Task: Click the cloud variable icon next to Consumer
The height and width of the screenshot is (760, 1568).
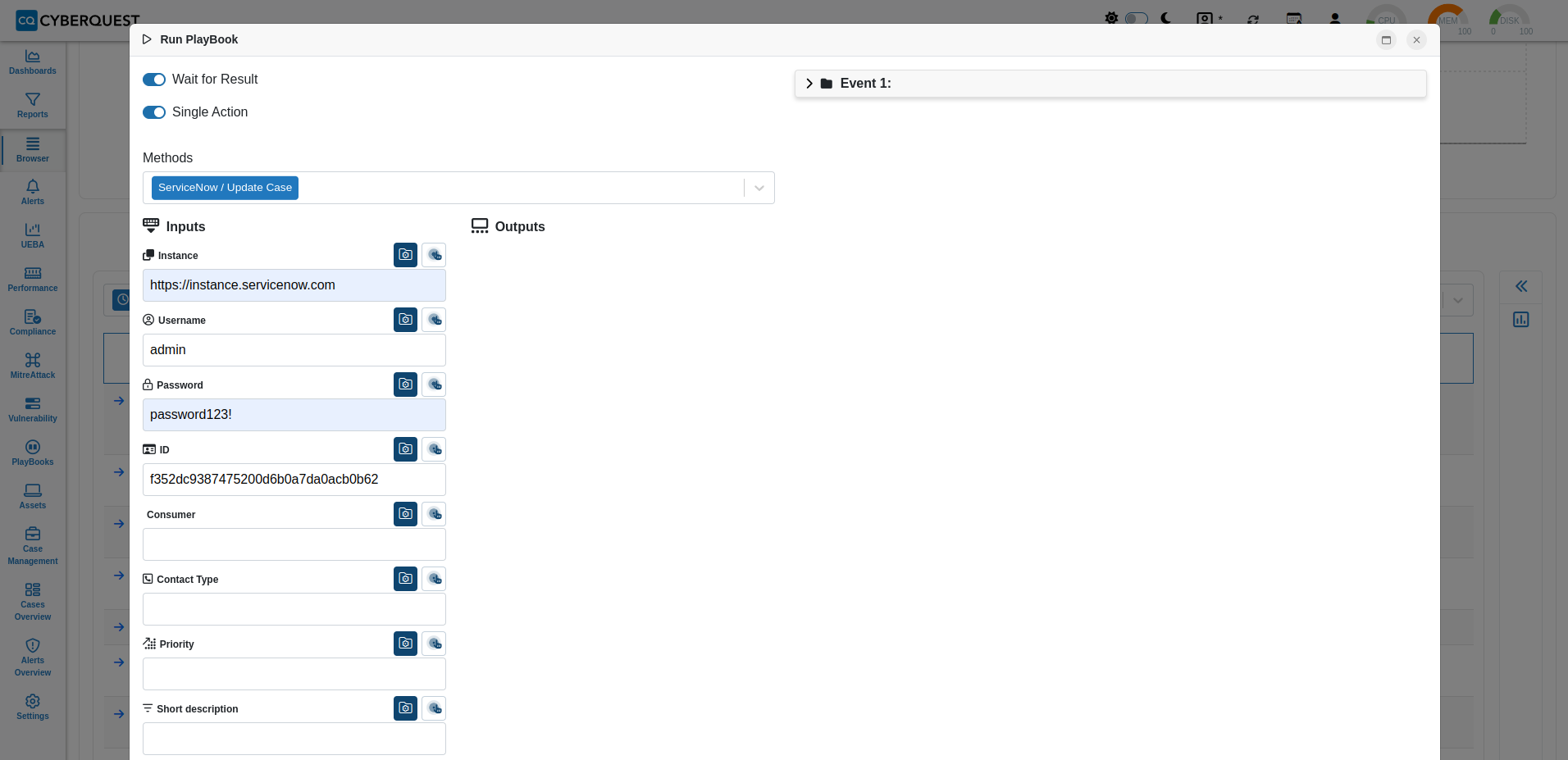Action: click(434, 514)
